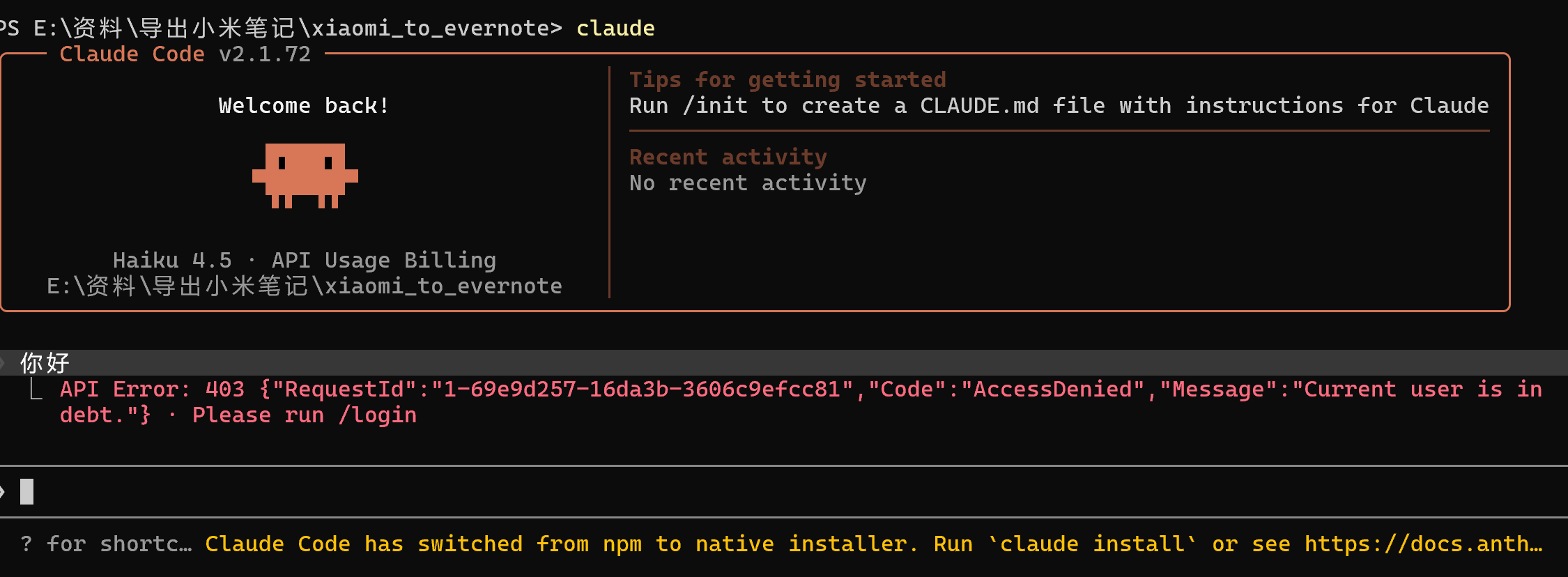Open the https://docs.anth… link in footer
Screen dimensions: 1568x577
pos(1423,544)
